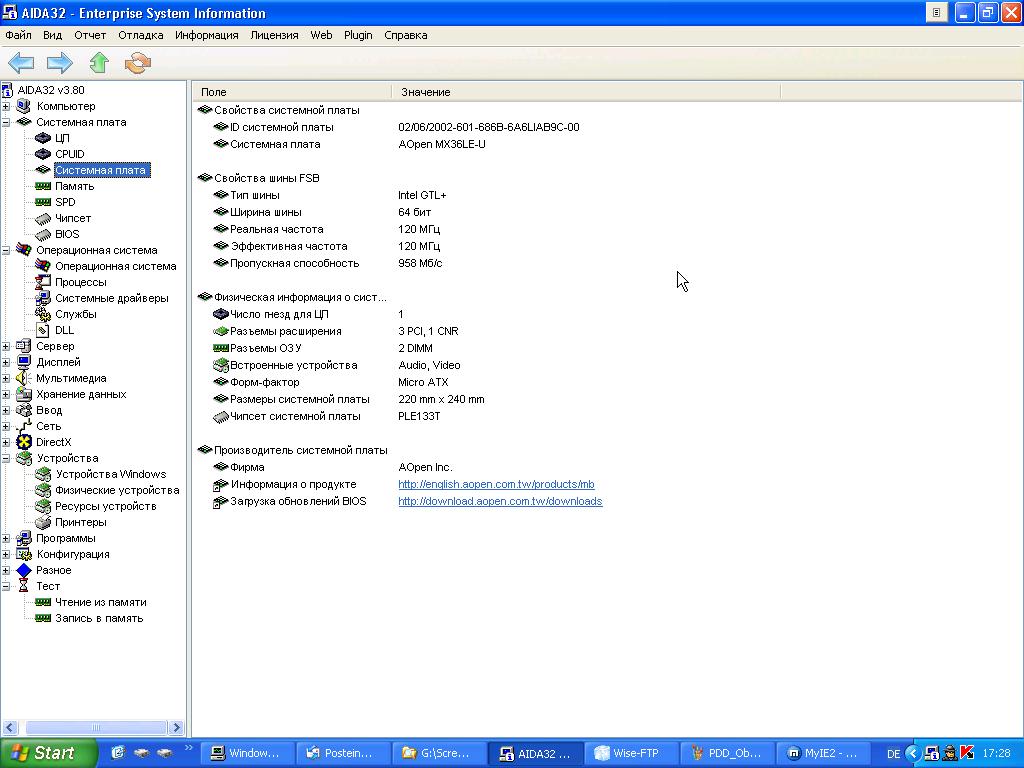
Task: Click the Чипсет chip icon
Action: pos(43,218)
